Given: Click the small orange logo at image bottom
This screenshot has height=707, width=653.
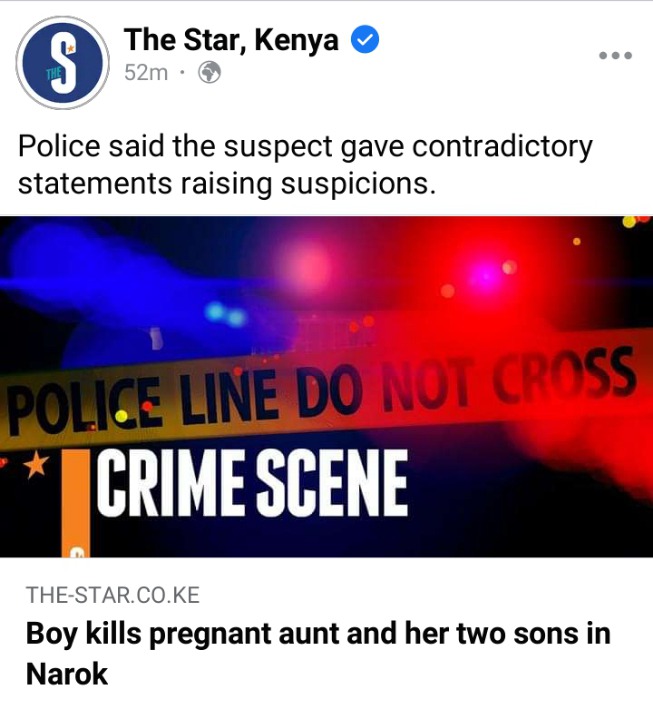Looking at the screenshot, I should [76, 552].
